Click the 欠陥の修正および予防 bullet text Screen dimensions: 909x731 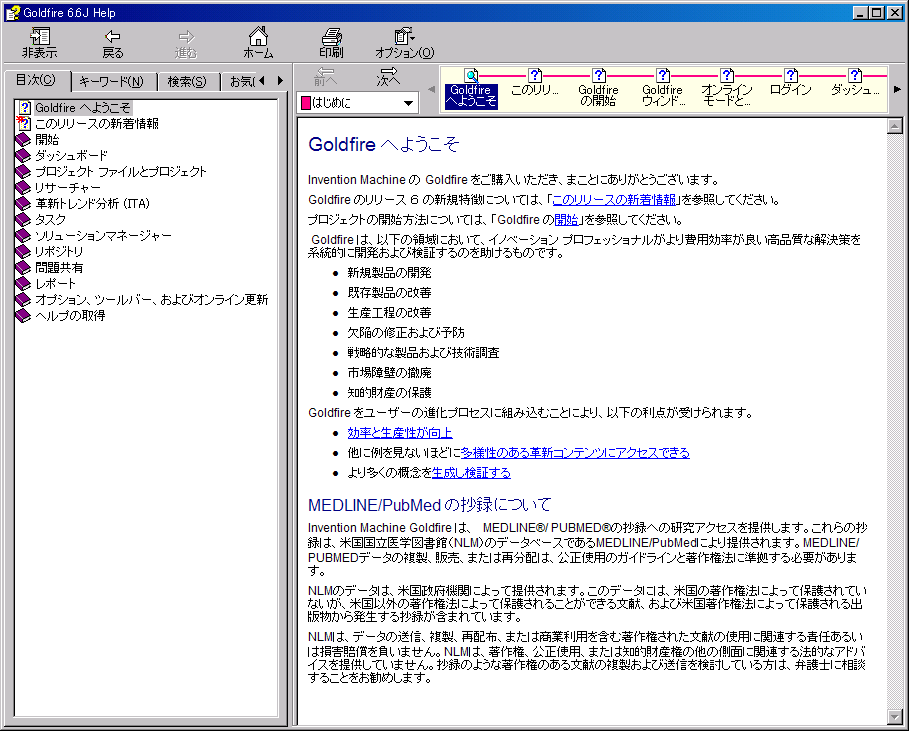point(406,333)
